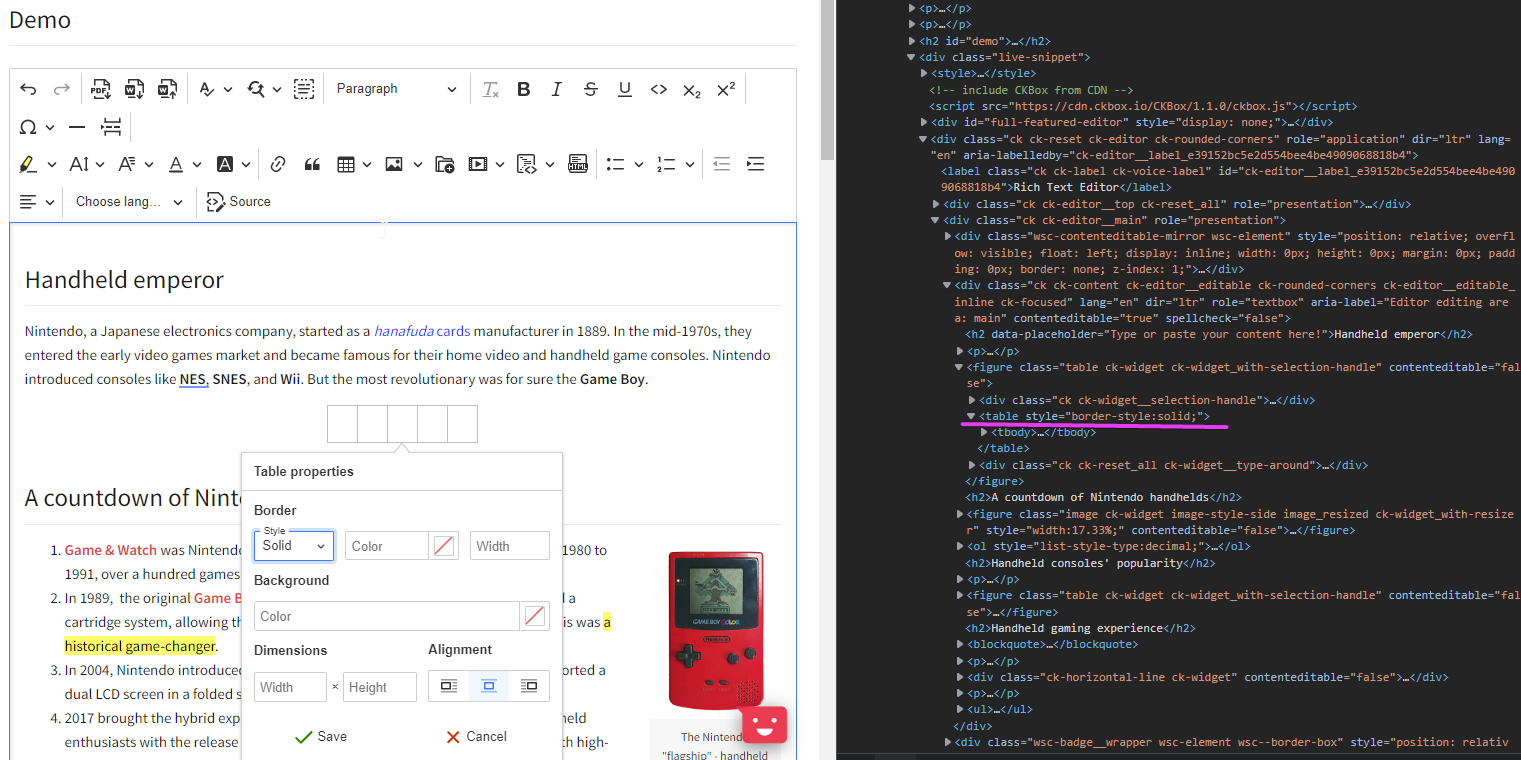Click the Width field under Dimensions
The height and width of the screenshot is (760, 1521).
[290, 686]
